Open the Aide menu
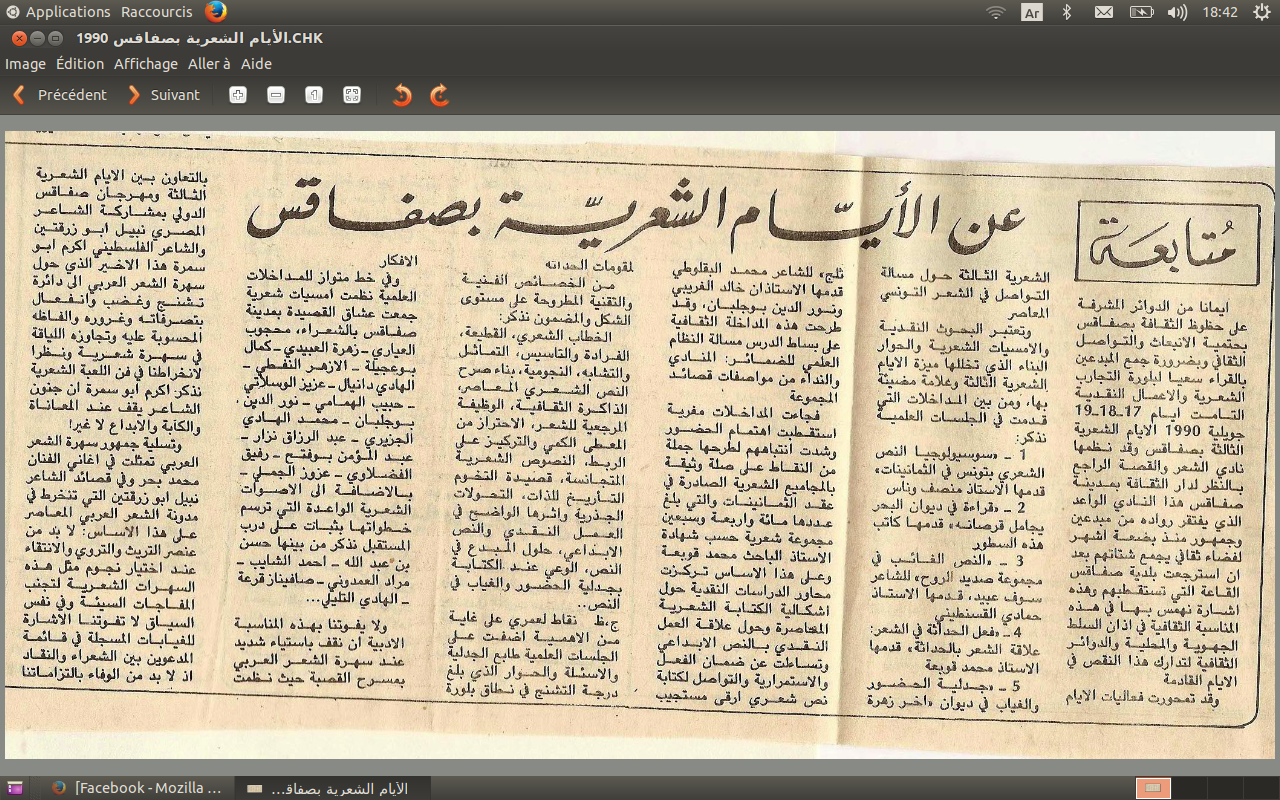1280x800 pixels. coord(256,64)
